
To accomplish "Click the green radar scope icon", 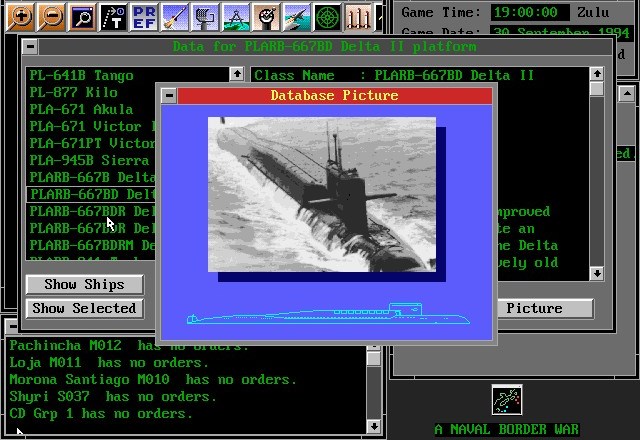I will tap(327, 15).
